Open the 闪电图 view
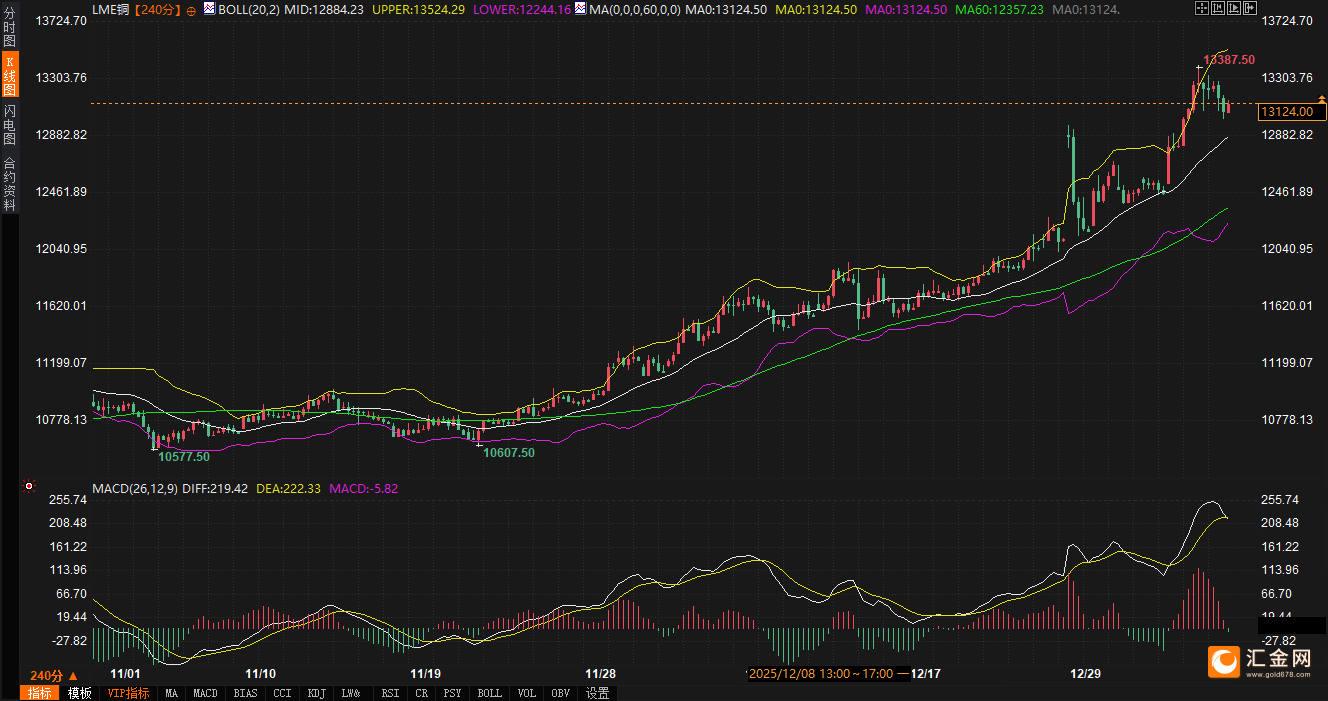The height and width of the screenshot is (701, 1328). pyautogui.click(x=9, y=125)
